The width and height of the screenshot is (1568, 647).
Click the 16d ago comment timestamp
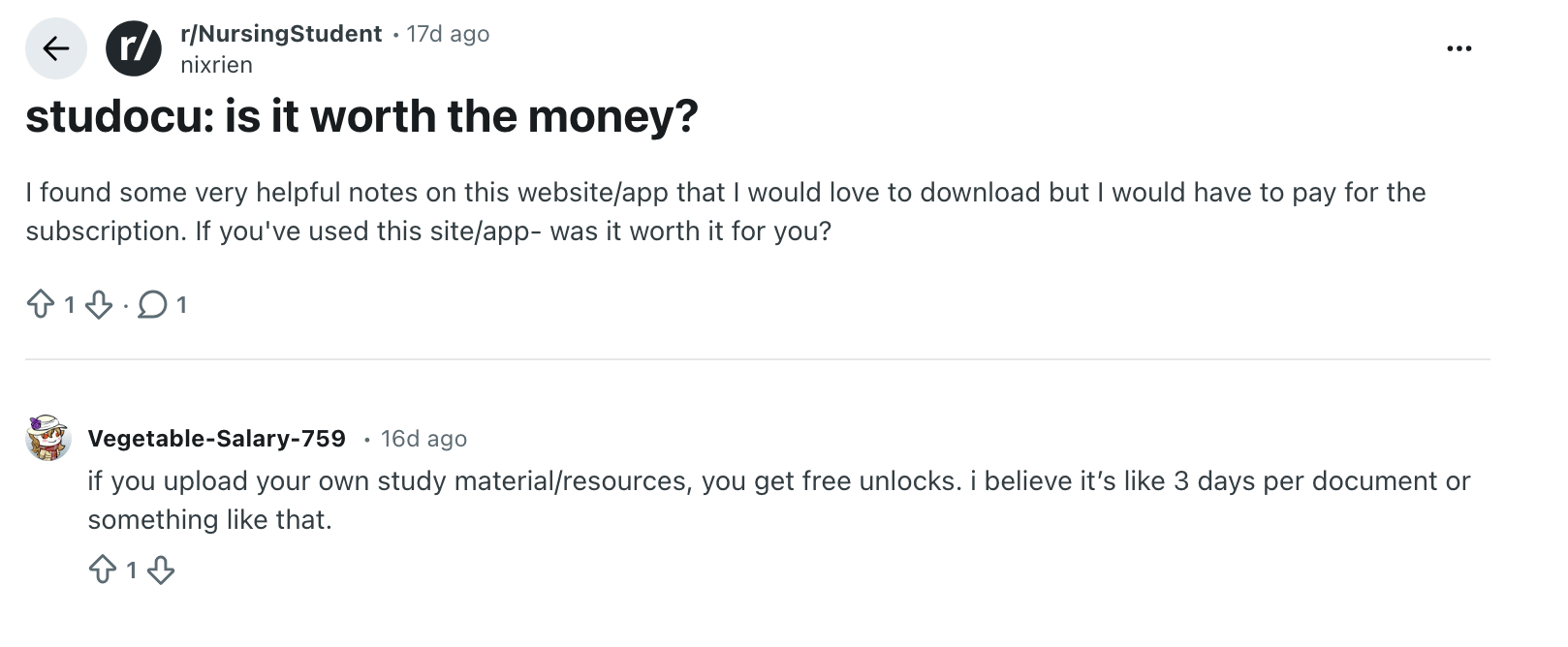[424, 438]
